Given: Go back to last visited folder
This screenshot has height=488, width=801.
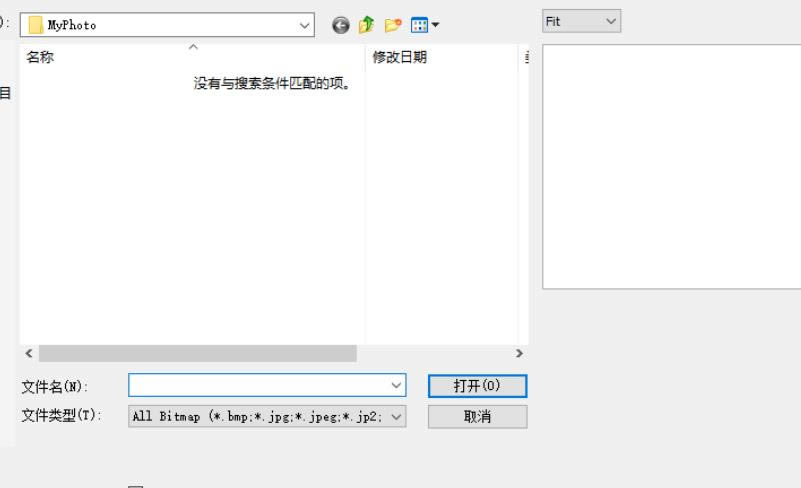Looking at the screenshot, I should tap(341, 25).
